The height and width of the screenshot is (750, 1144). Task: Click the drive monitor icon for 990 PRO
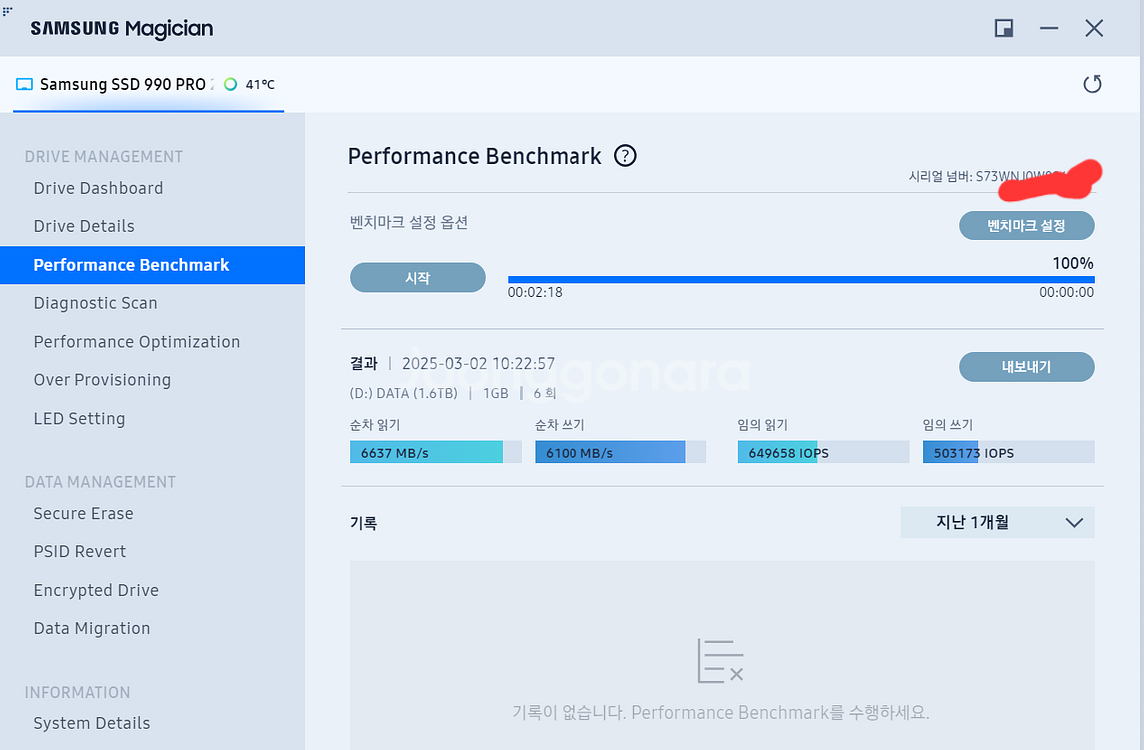pyautogui.click(x=24, y=85)
